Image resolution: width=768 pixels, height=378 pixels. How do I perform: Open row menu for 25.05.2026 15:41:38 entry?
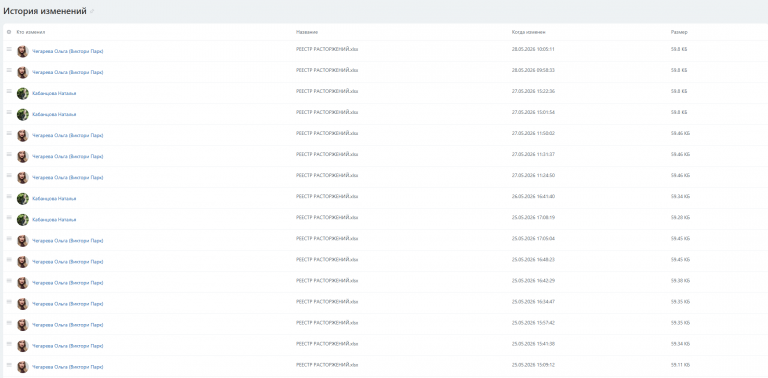9,344
